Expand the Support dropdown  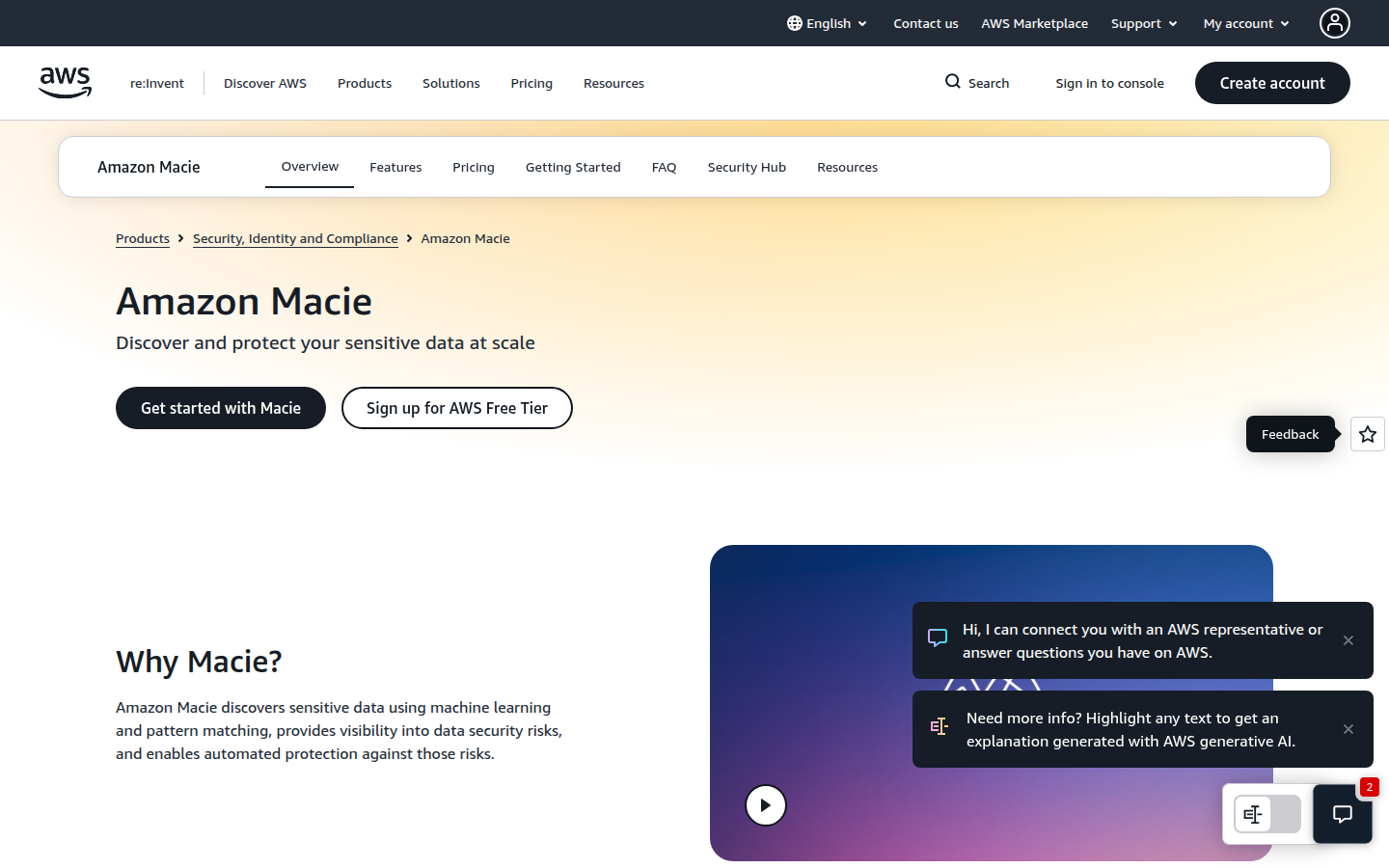click(x=1144, y=23)
